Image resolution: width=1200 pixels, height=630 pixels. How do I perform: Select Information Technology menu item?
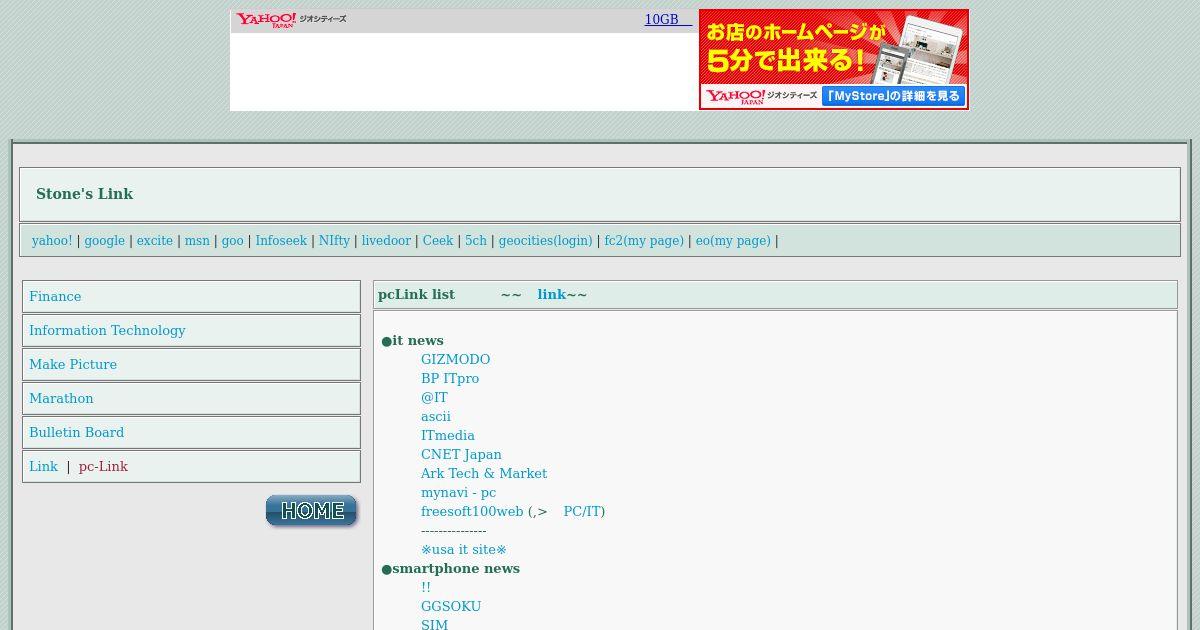tap(107, 331)
